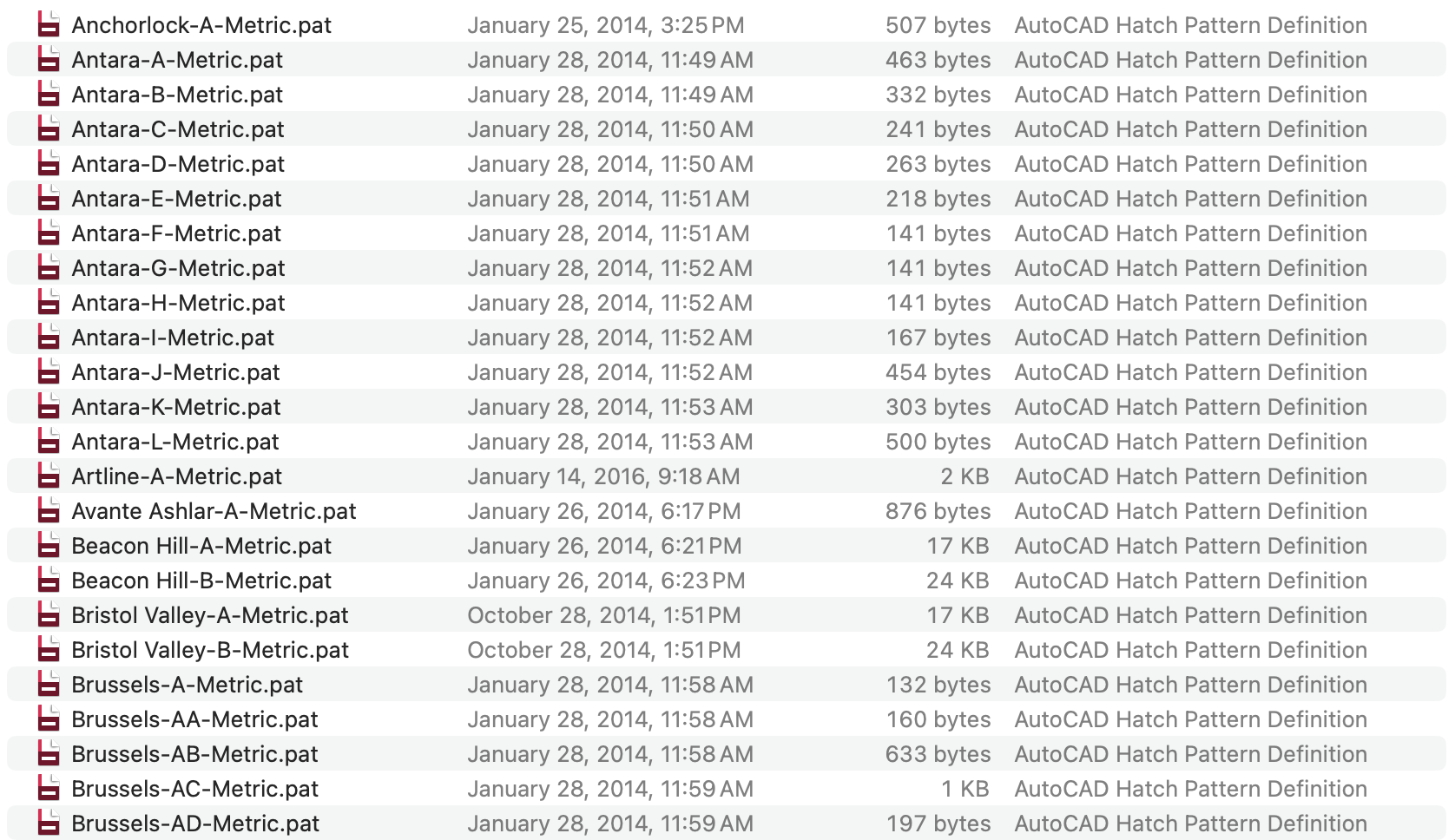The width and height of the screenshot is (1455, 840).
Task: Click the 1 KB size value
Action: point(965,789)
